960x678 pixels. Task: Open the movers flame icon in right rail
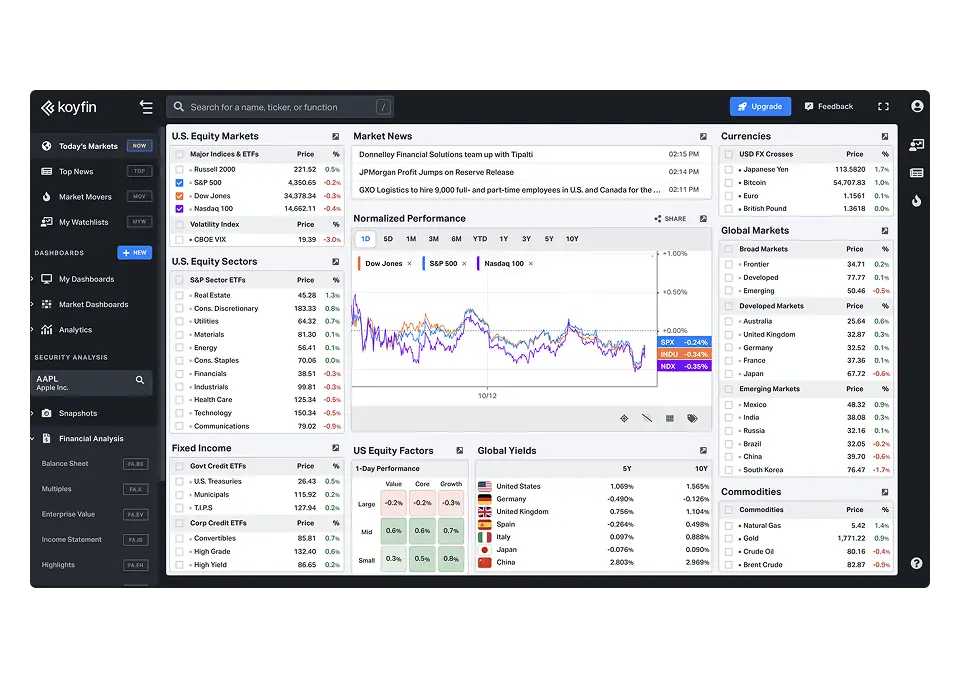coord(917,201)
